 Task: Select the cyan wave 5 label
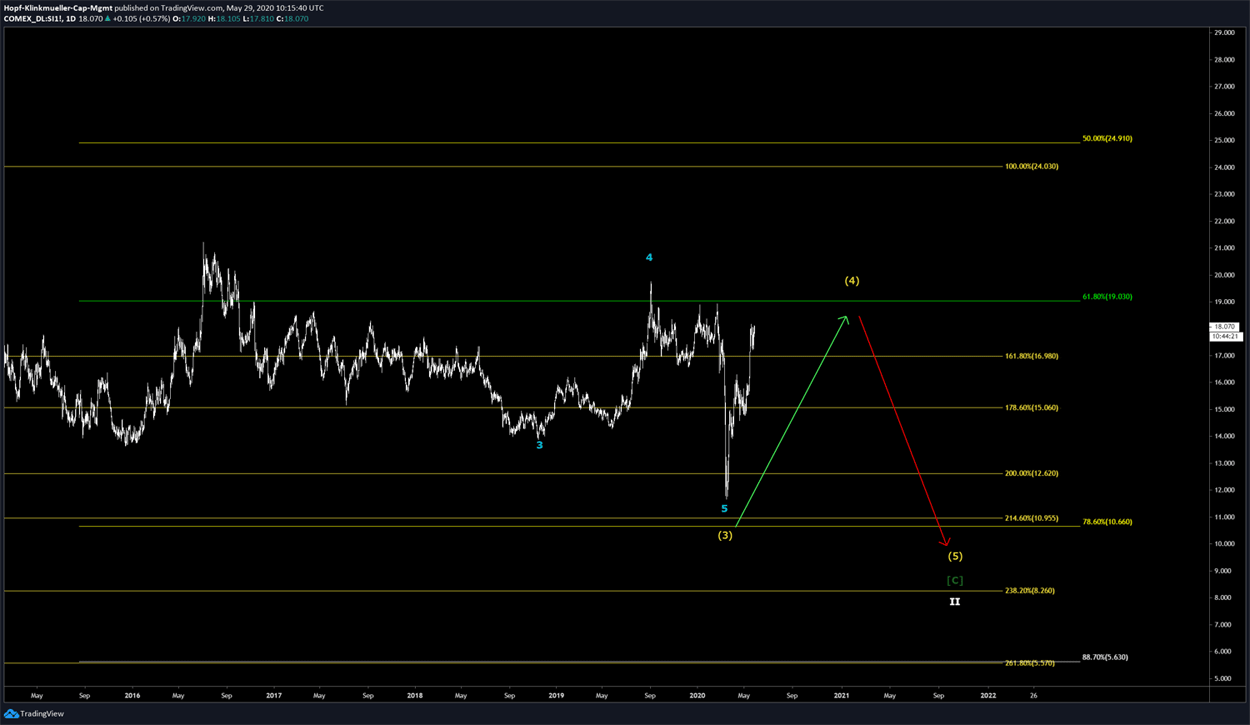coord(725,509)
